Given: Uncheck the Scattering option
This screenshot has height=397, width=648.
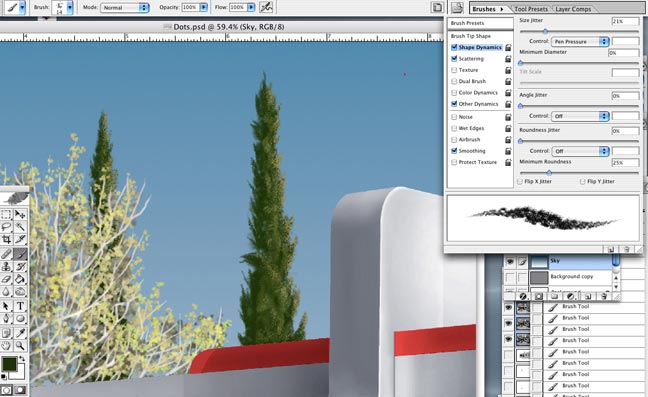Looking at the screenshot, I should click(x=454, y=59).
